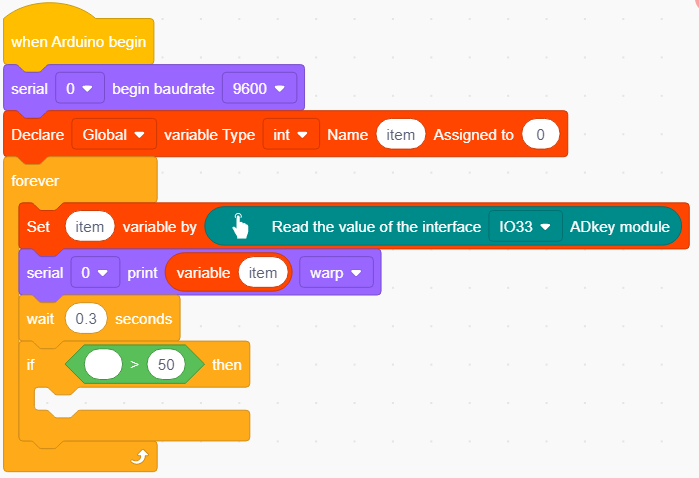Click the wait 0.3 seconds input
The image size is (699, 478).
pos(86,318)
